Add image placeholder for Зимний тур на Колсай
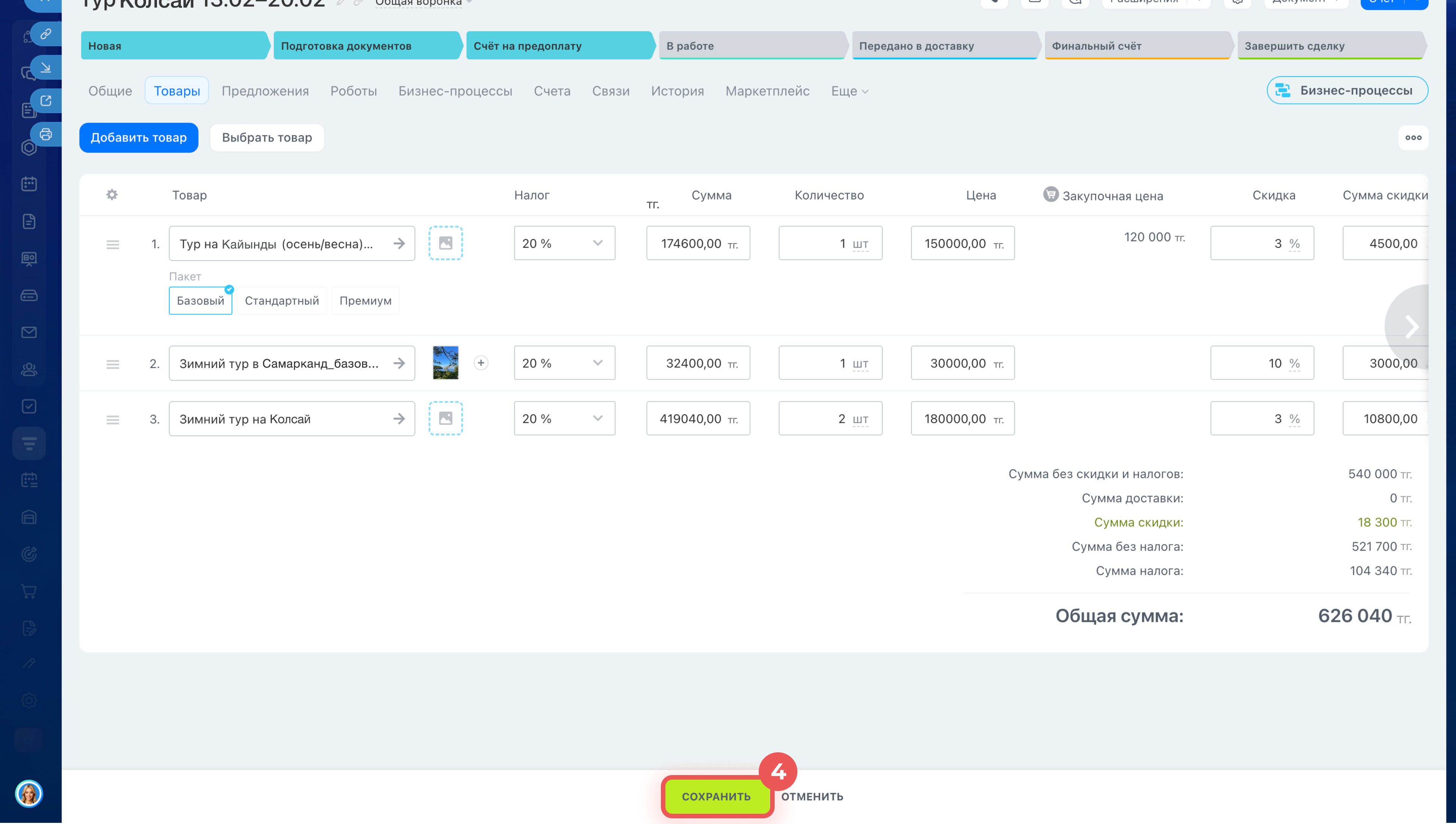 pyautogui.click(x=446, y=418)
